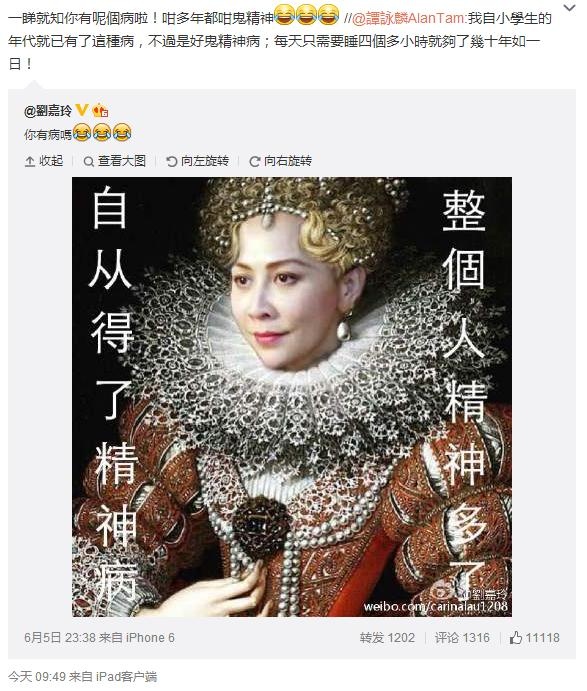Like the post via thumbs-up icon
The height and width of the screenshot is (691, 587).
[x=516, y=638]
